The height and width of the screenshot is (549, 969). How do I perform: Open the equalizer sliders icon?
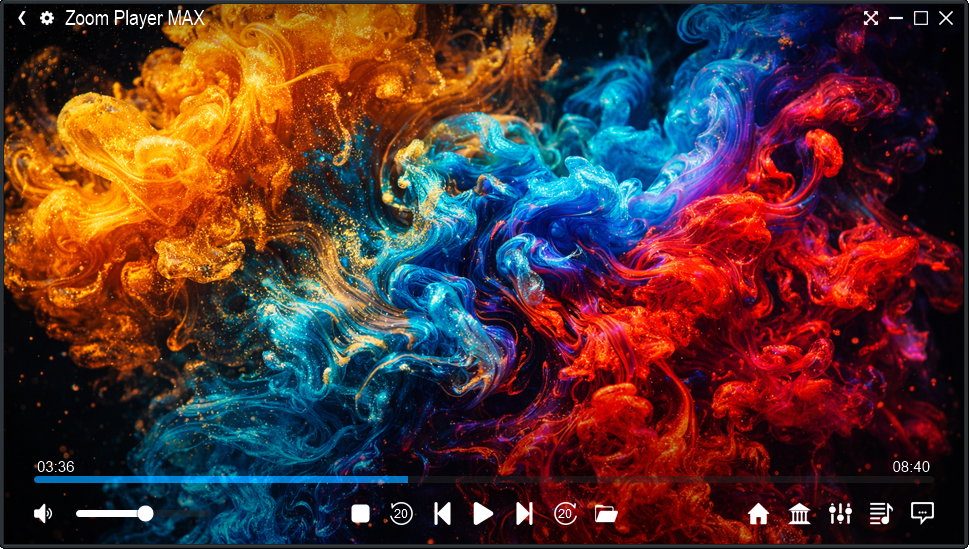coord(840,513)
